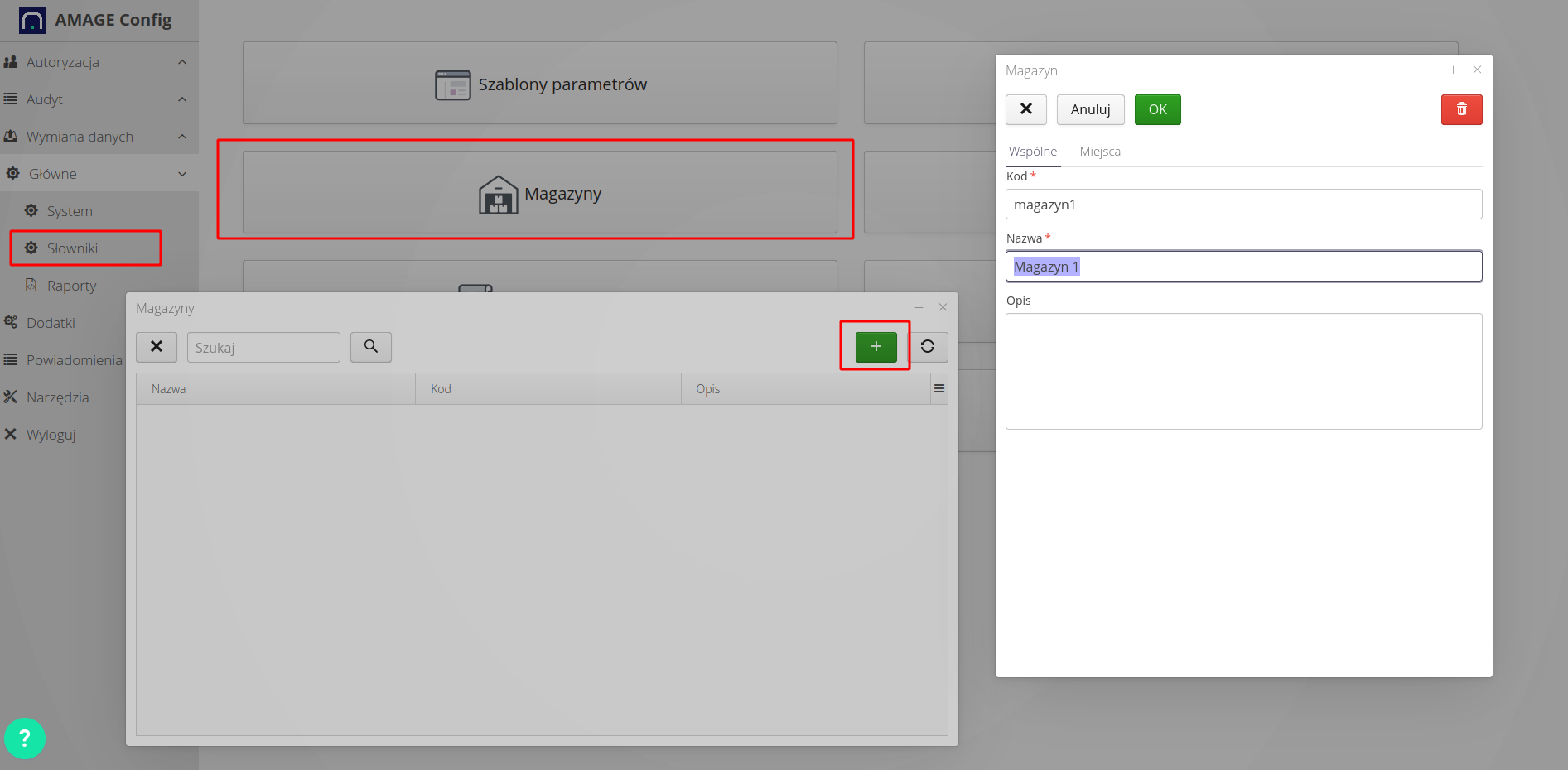Click the red trash icon in Magazyn dialog

click(x=1461, y=109)
